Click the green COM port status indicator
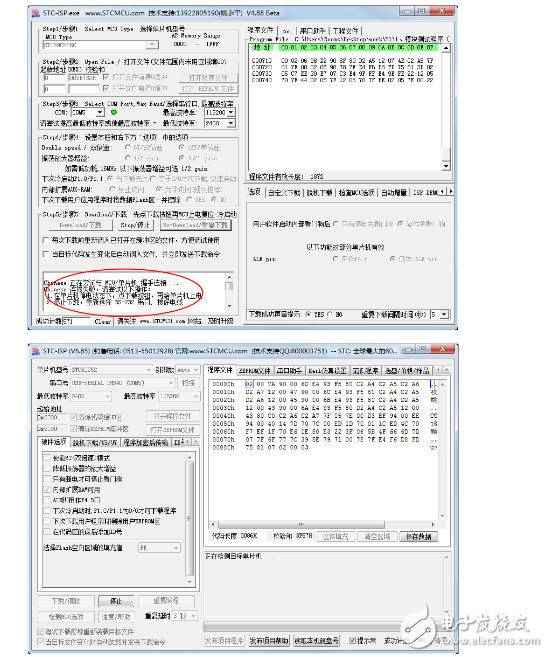The image size is (548, 657). click(x=114, y=112)
